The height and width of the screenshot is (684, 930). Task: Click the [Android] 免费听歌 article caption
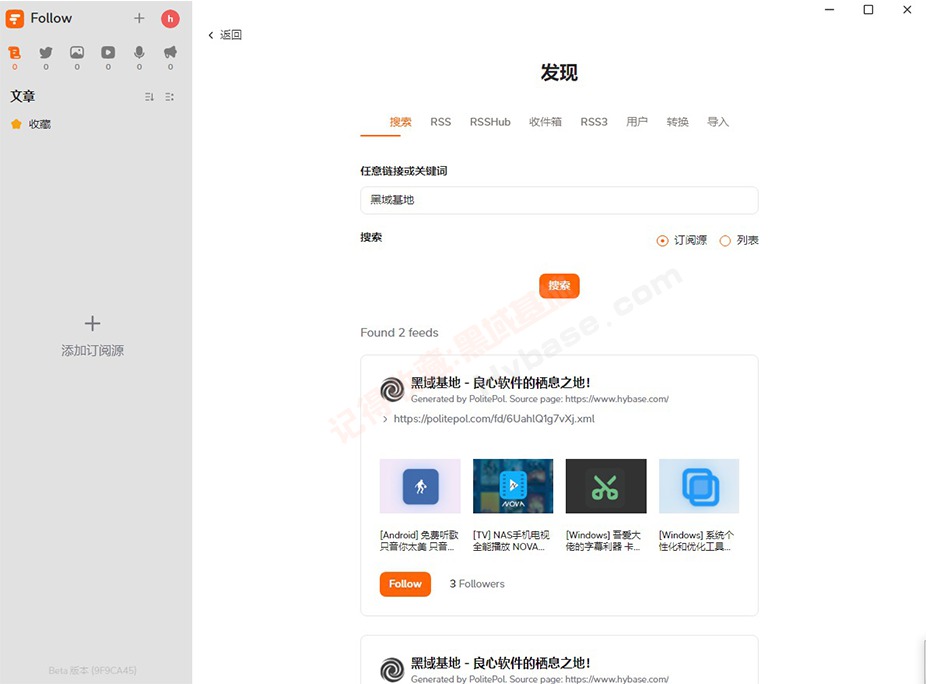[419, 540]
